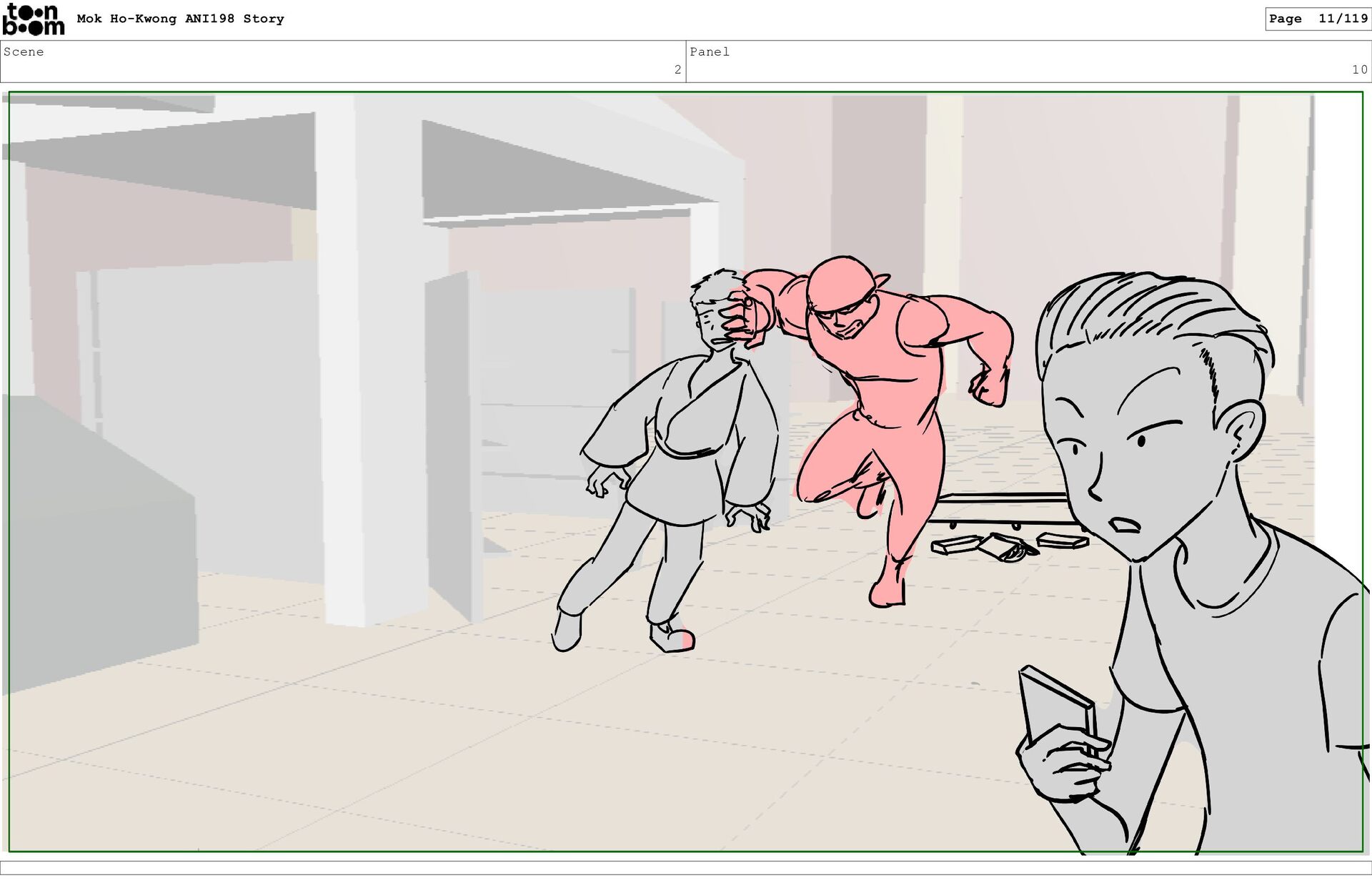Select the 'Mok Ho-Kwong ANI198 Story' title text
This screenshot has height=888, width=1372.
coord(180,19)
